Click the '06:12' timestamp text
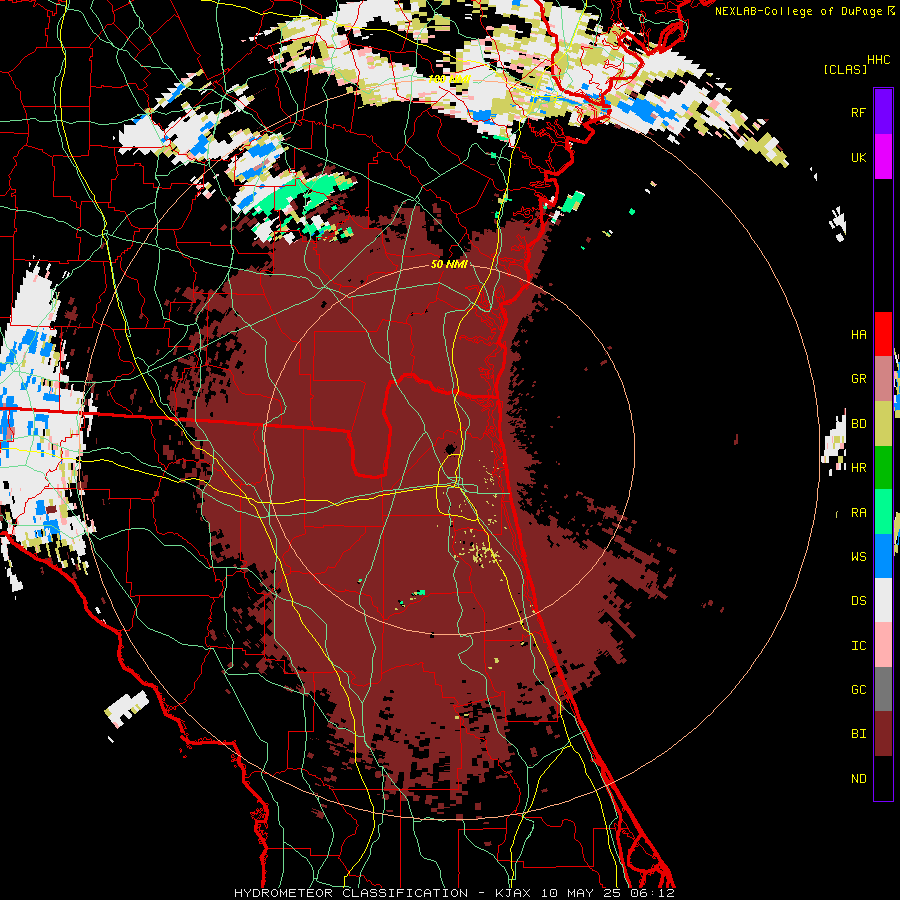The image size is (900, 900). (x=651, y=893)
